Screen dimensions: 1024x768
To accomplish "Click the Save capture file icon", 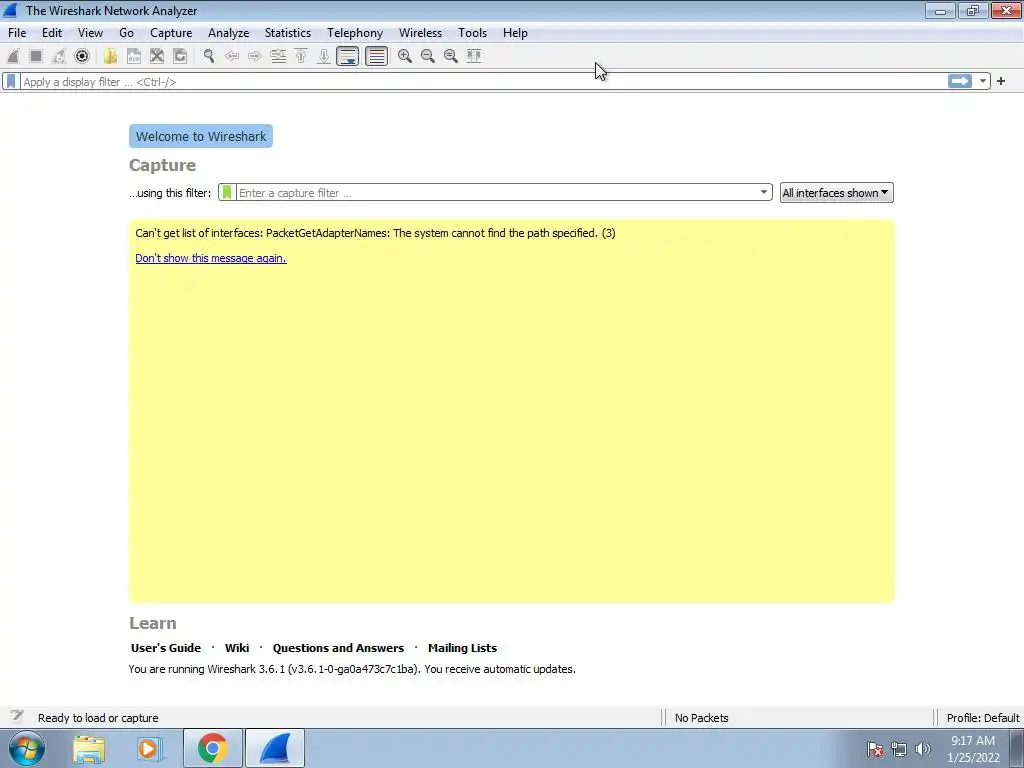I will pos(134,56).
